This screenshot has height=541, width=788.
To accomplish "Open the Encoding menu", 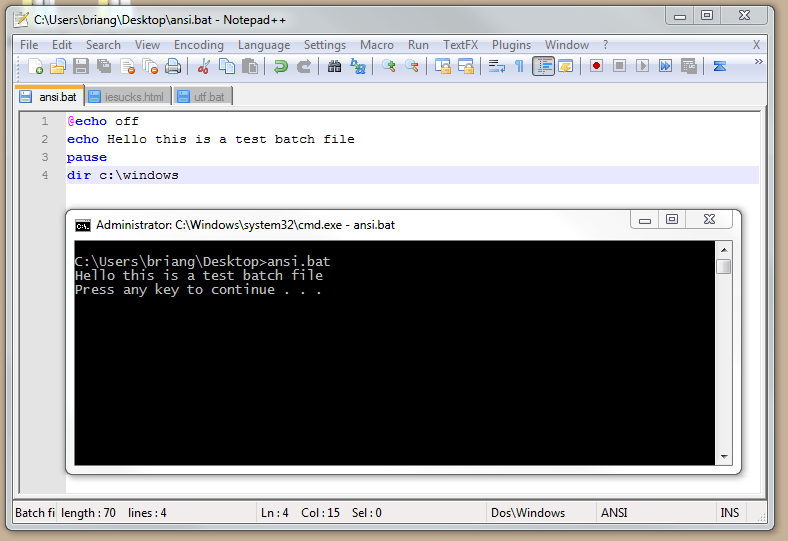I will (x=198, y=45).
